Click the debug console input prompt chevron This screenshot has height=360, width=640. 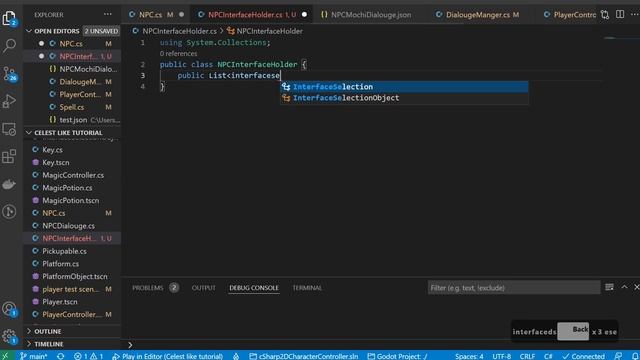click(x=130, y=345)
